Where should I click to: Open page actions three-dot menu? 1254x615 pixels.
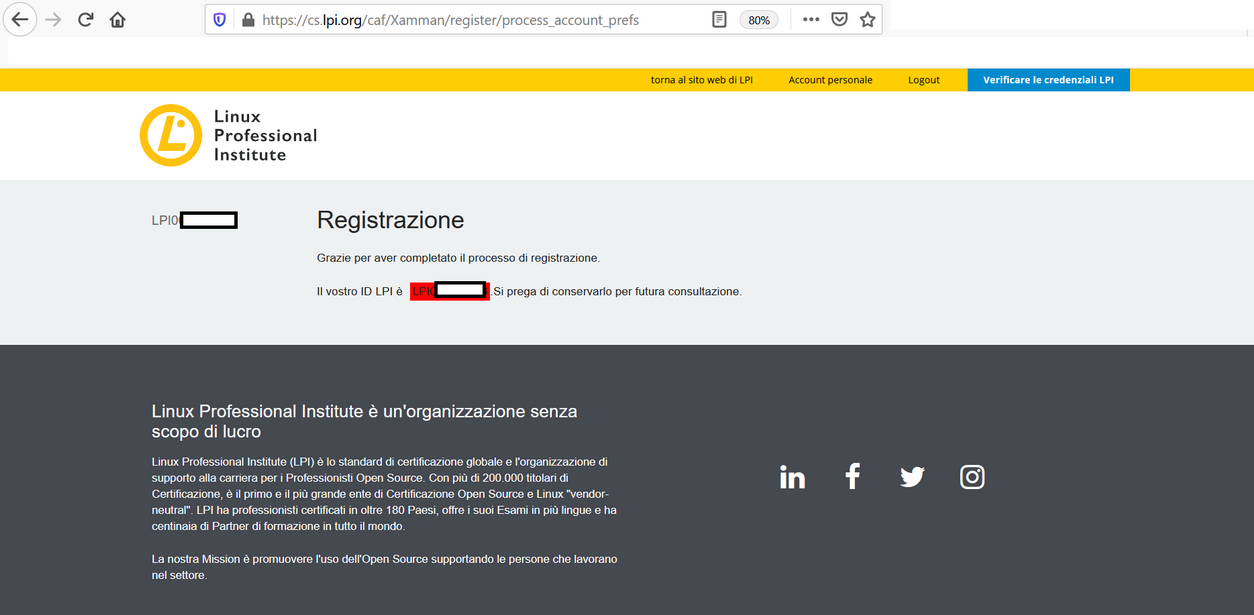pos(811,19)
